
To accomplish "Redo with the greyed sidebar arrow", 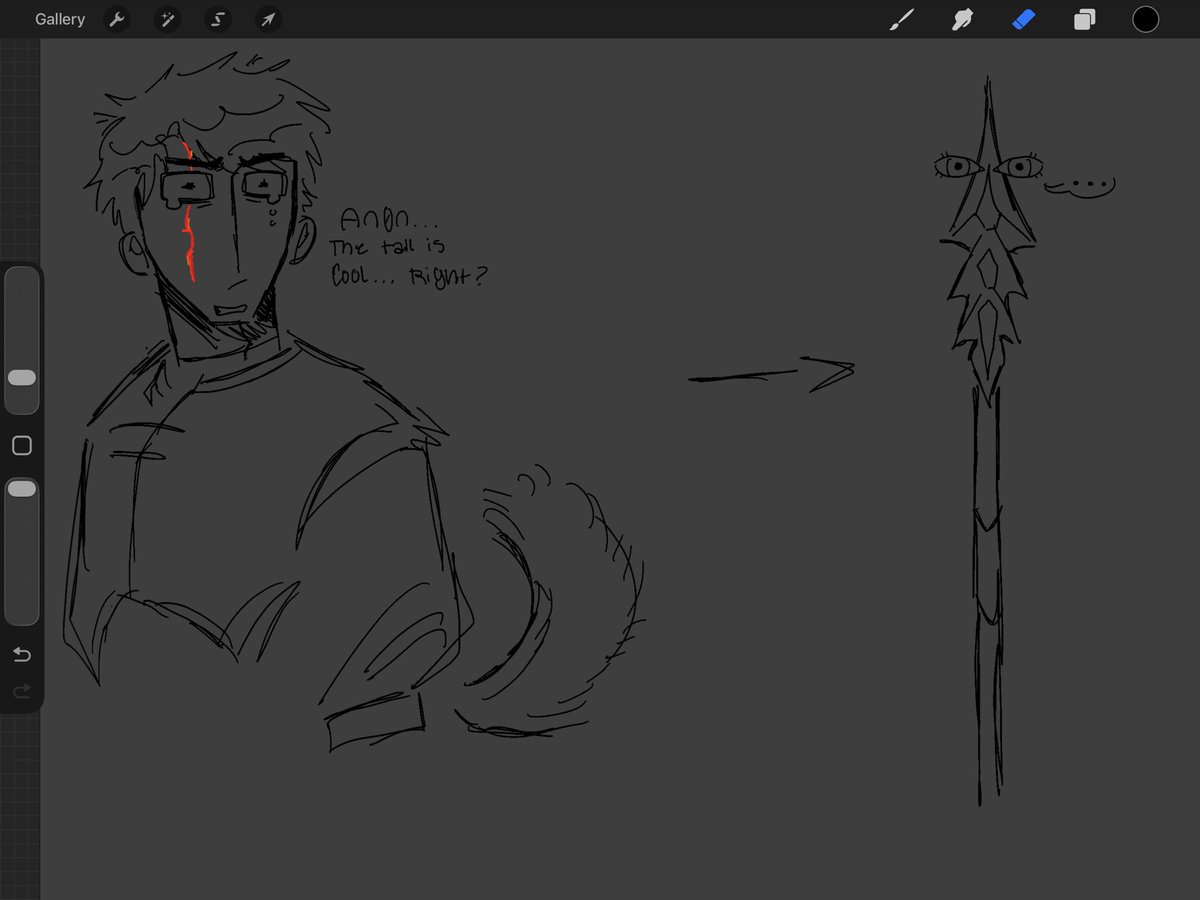I will pos(21,691).
